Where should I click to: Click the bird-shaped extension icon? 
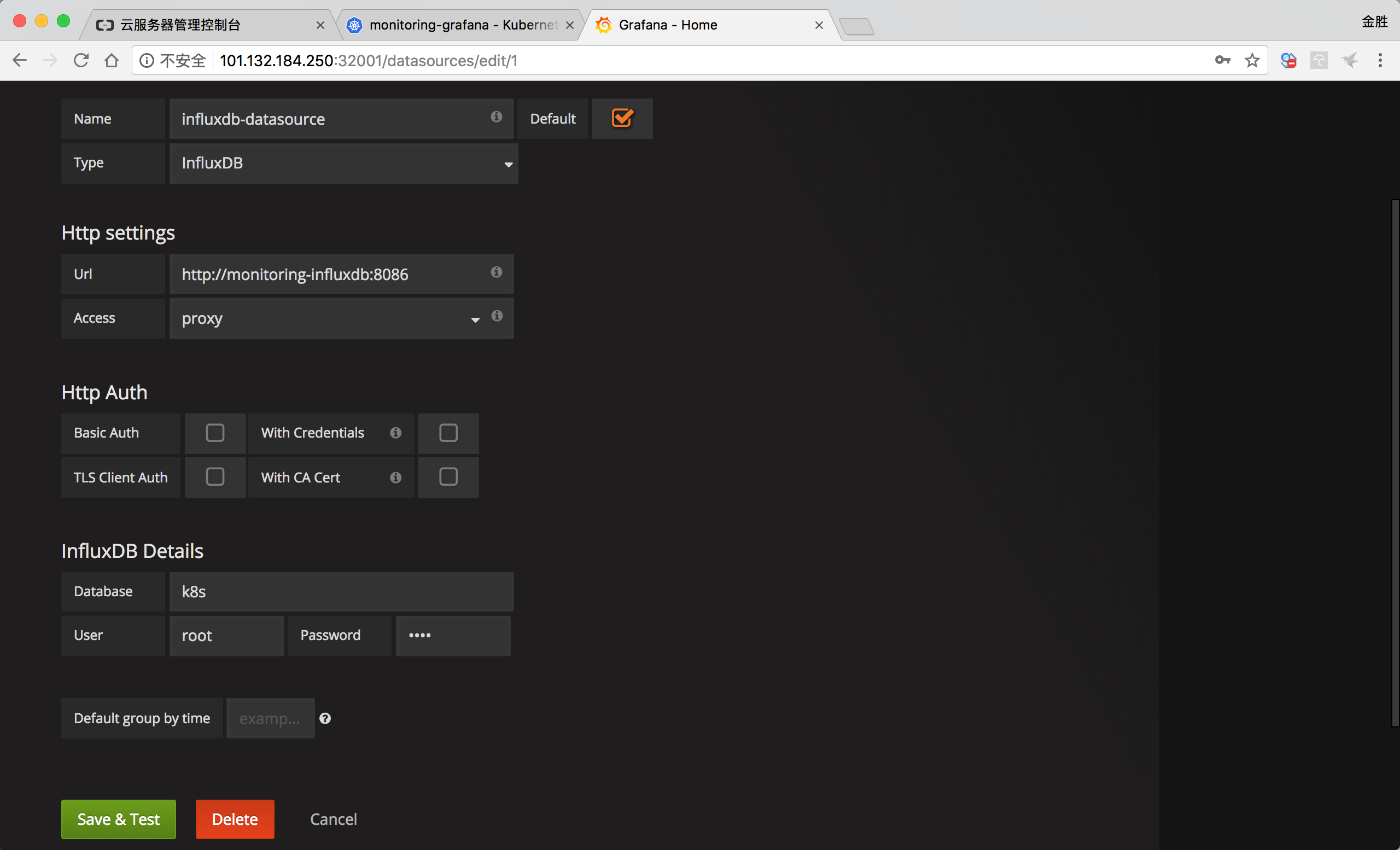(x=1350, y=60)
